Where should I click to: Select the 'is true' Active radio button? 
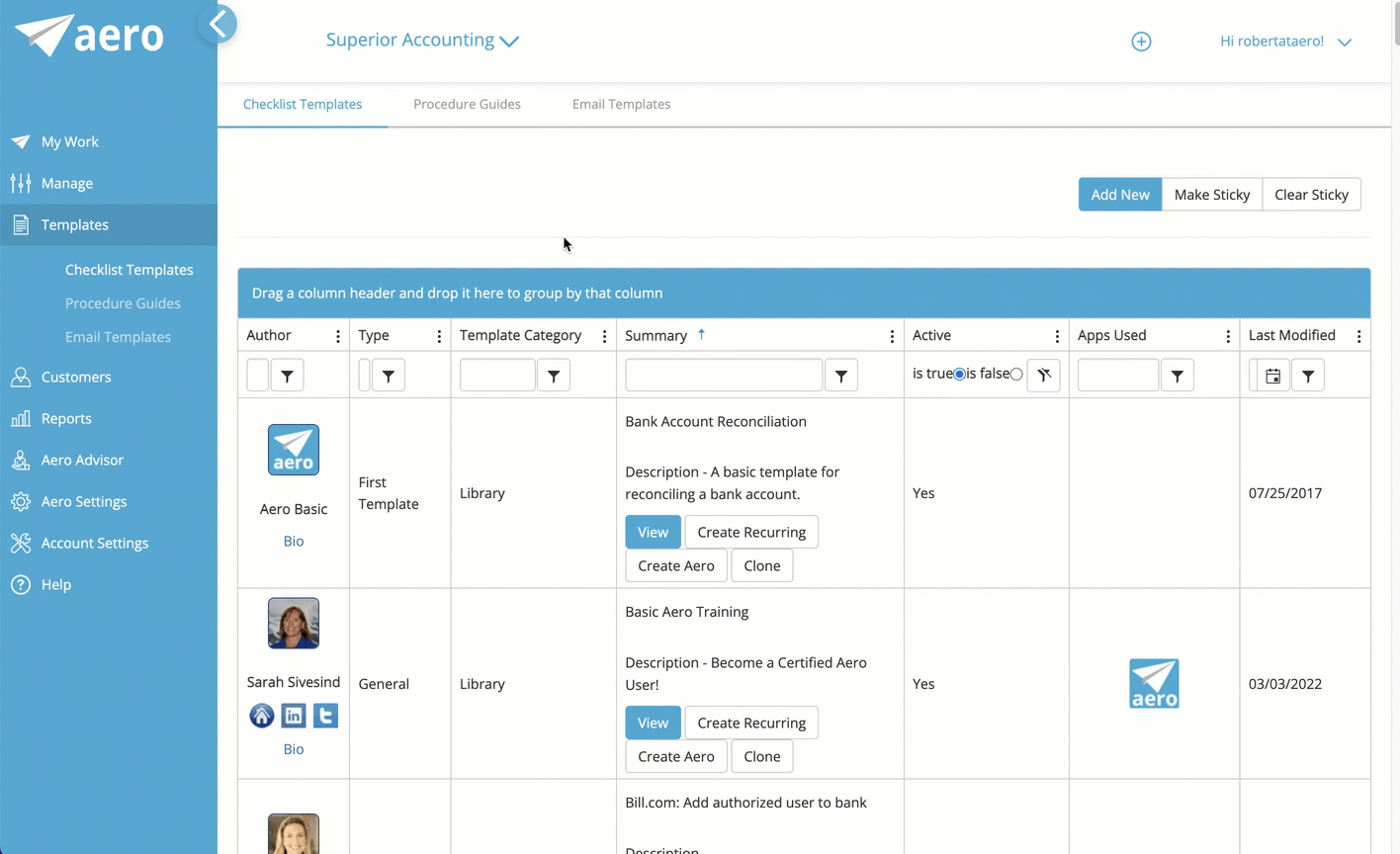[x=960, y=374]
